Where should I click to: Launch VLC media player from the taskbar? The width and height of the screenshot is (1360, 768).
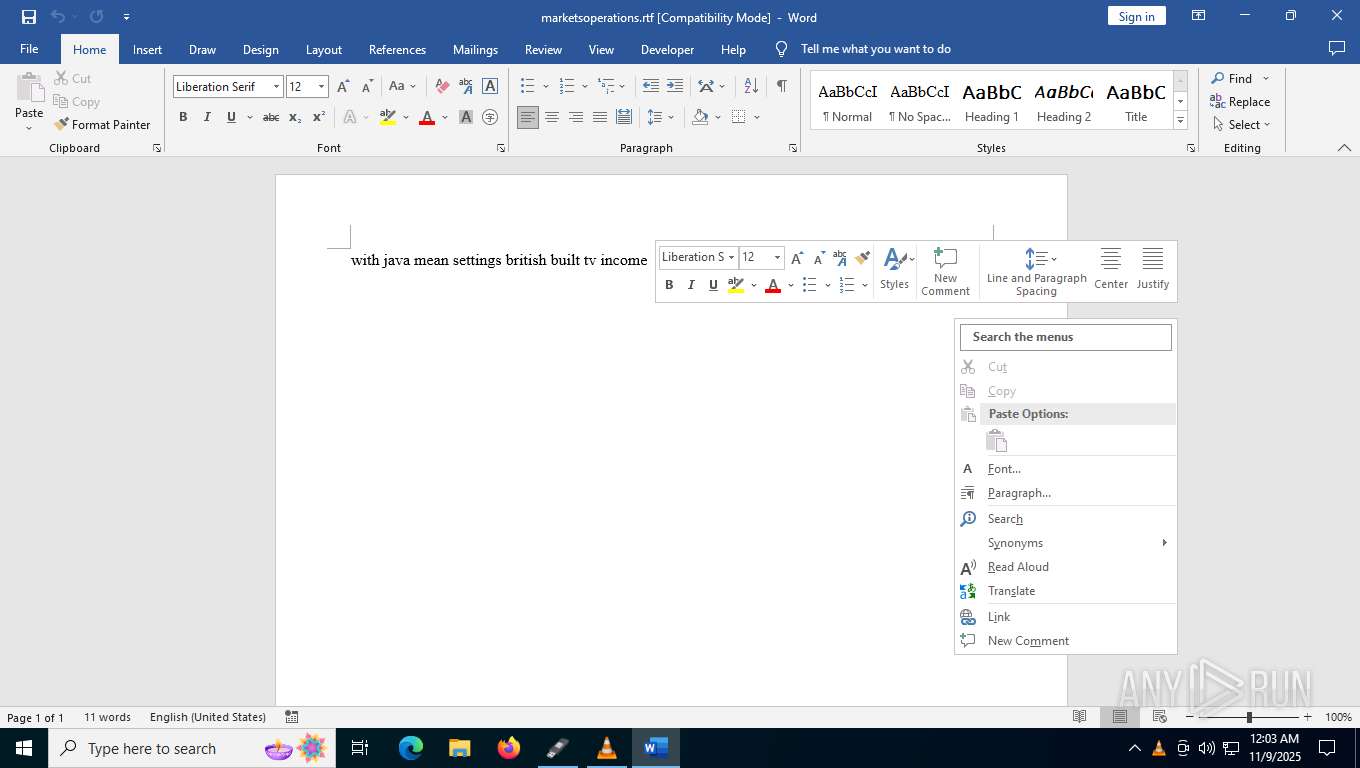click(607, 748)
